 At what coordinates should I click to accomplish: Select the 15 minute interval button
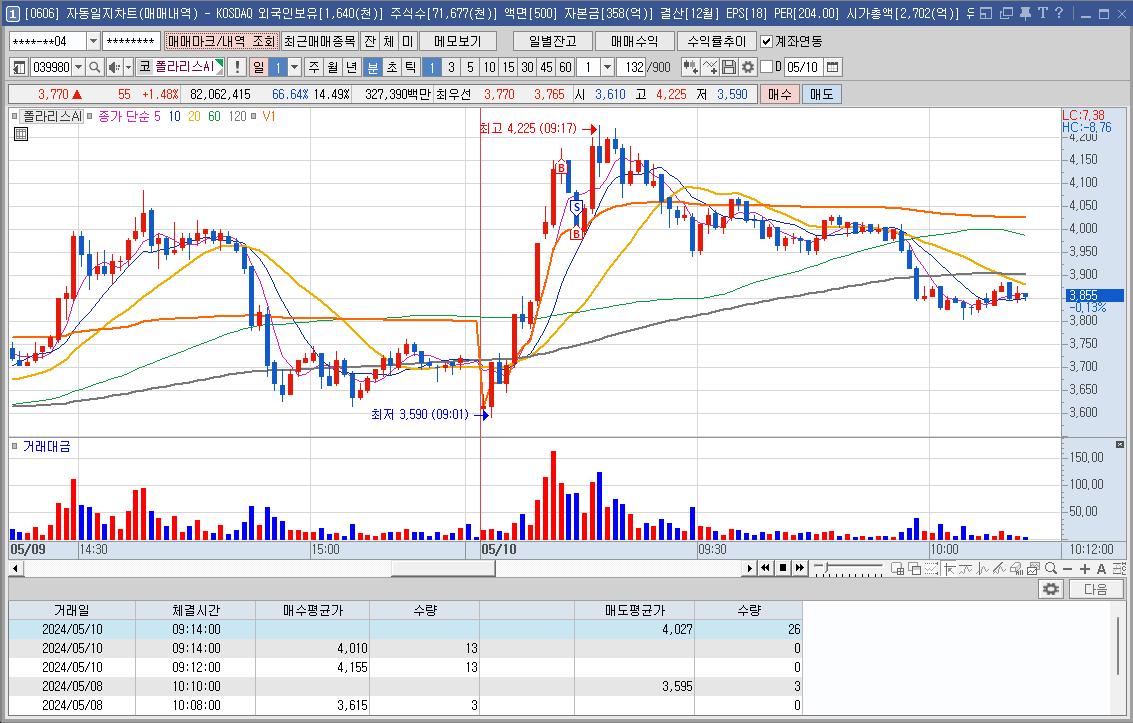pyautogui.click(x=509, y=67)
